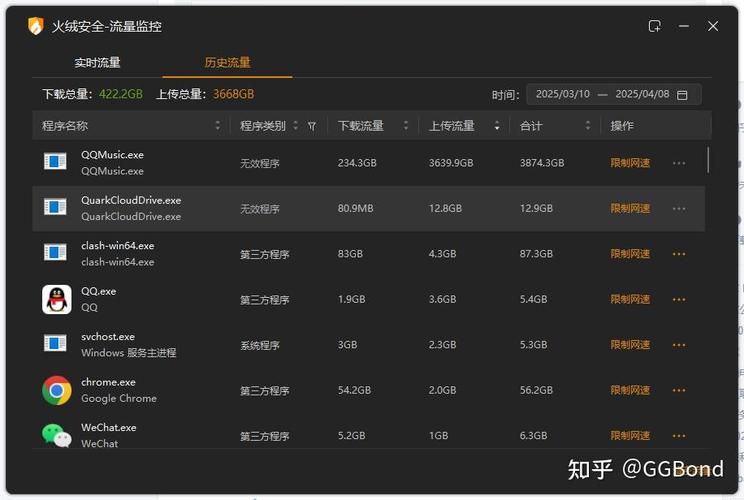Click the end date 2025/04/08 field
This screenshot has width=744, height=500.
[x=642, y=94]
